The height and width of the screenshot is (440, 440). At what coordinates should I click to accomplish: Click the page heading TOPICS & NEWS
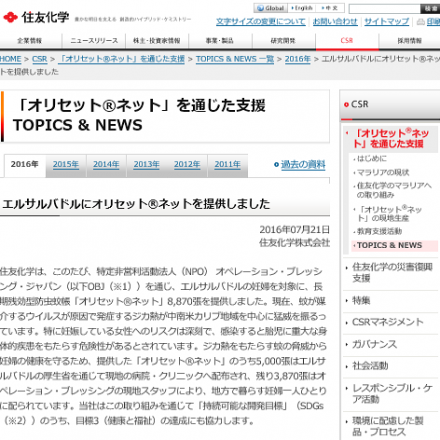[x=78, y=125]
